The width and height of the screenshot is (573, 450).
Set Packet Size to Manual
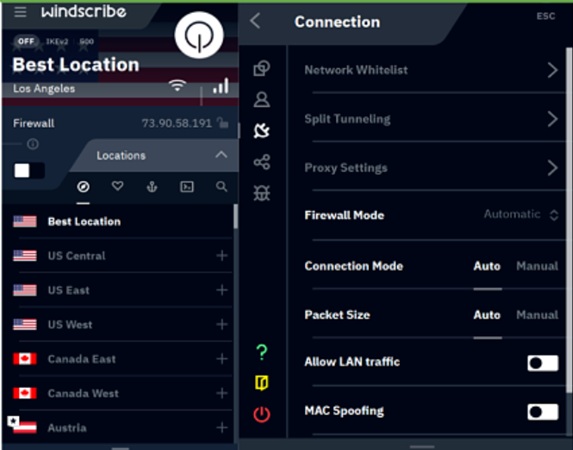point(537,315)
